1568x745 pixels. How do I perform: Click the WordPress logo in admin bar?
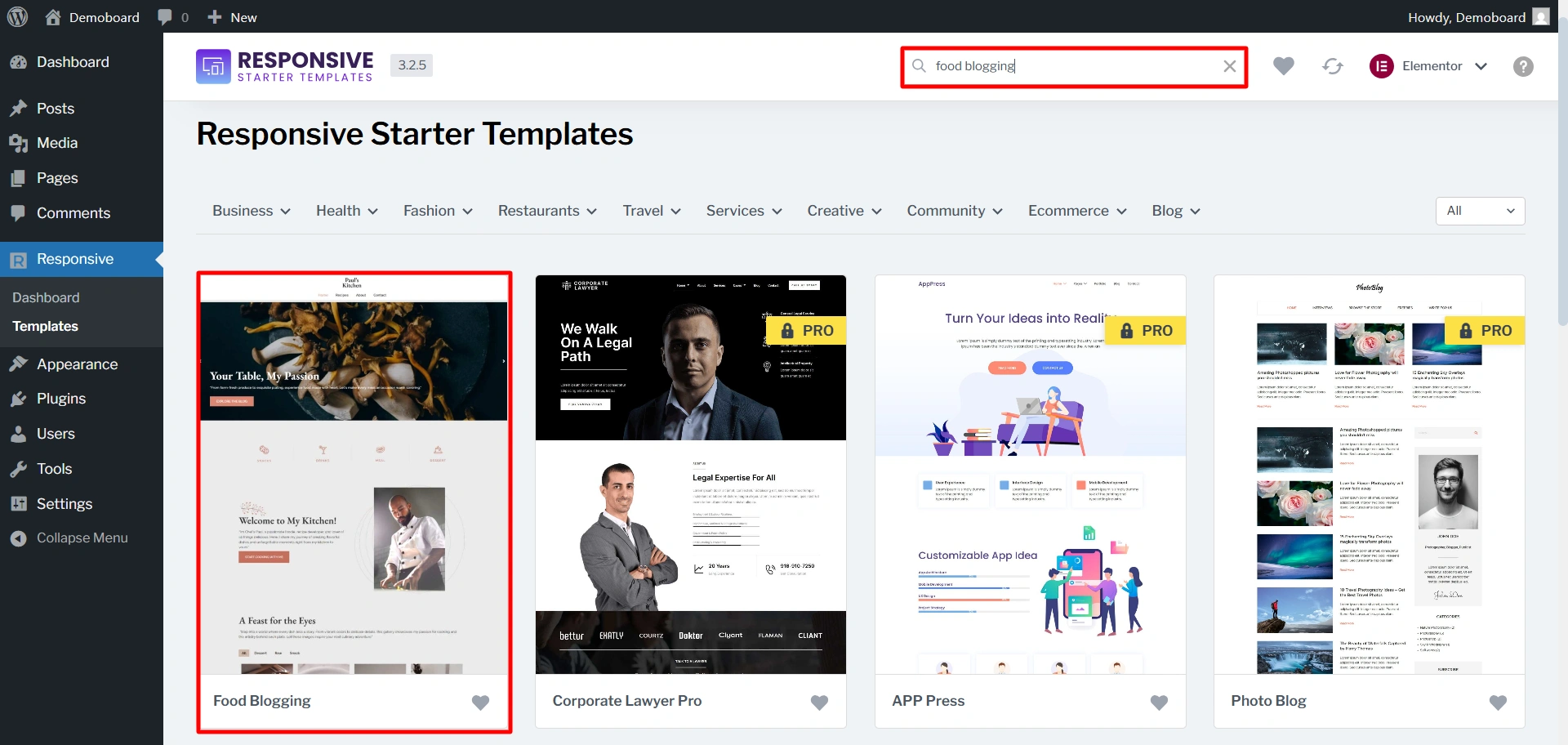17,16
